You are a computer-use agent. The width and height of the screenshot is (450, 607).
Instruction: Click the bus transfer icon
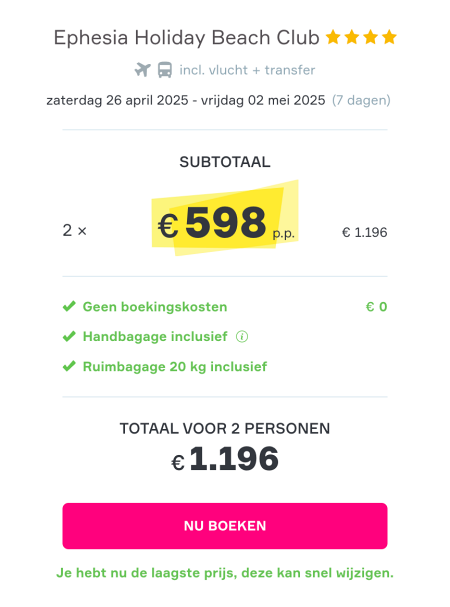(x=165, y=70)
